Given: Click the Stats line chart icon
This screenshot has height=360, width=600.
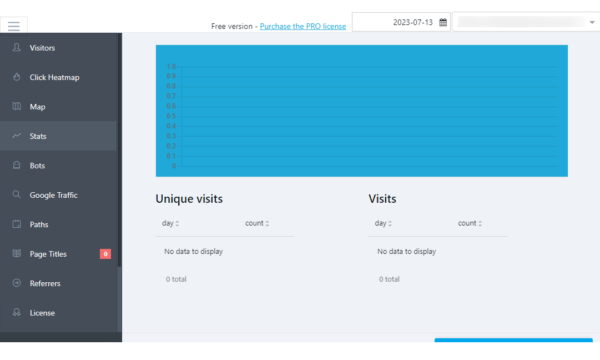Looking at the screenshot, I should pos(16,135).
